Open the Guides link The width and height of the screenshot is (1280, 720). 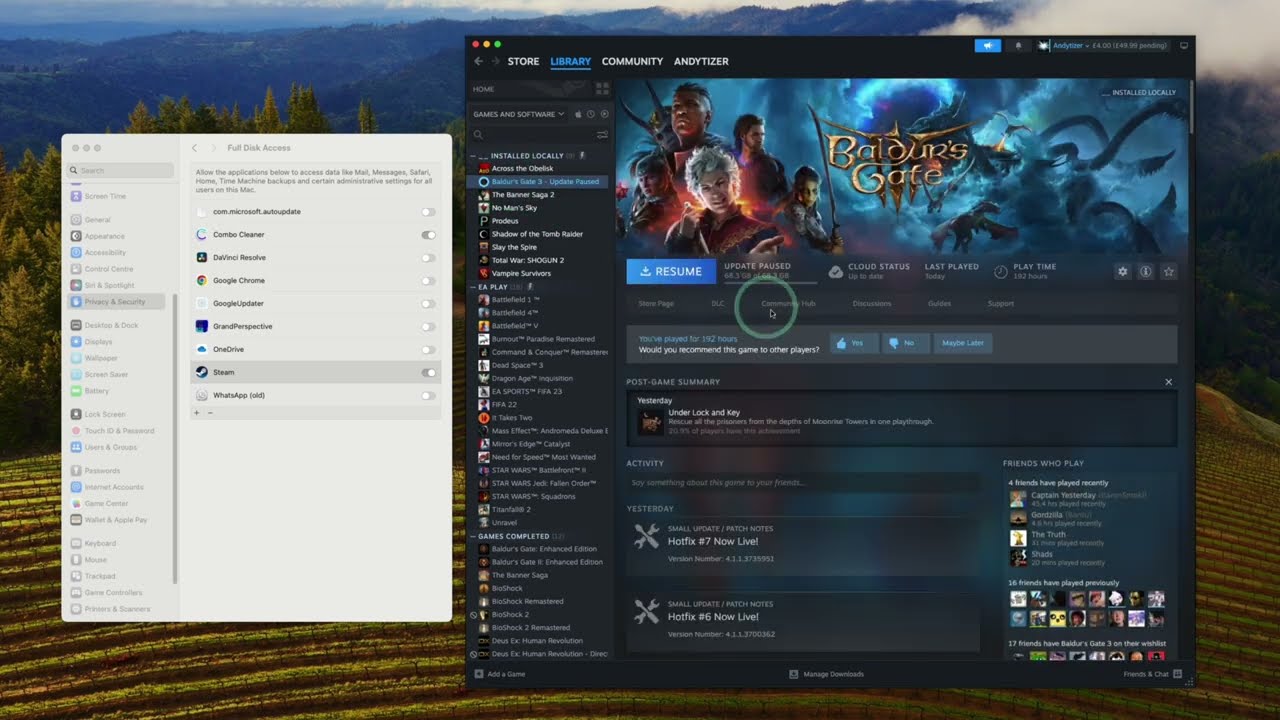pos(939,303)
